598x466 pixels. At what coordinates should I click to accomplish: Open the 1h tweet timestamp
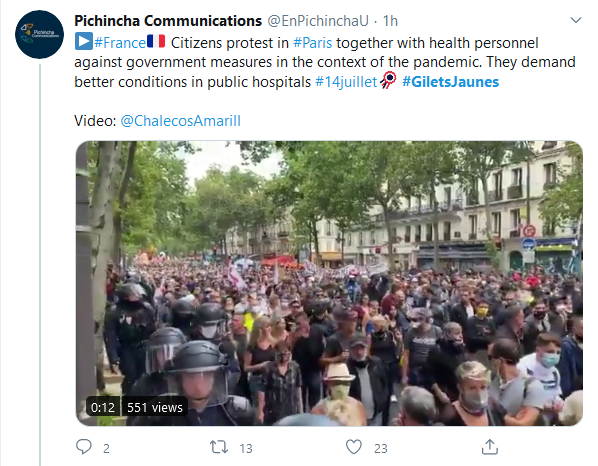click(x=390, y=21)
